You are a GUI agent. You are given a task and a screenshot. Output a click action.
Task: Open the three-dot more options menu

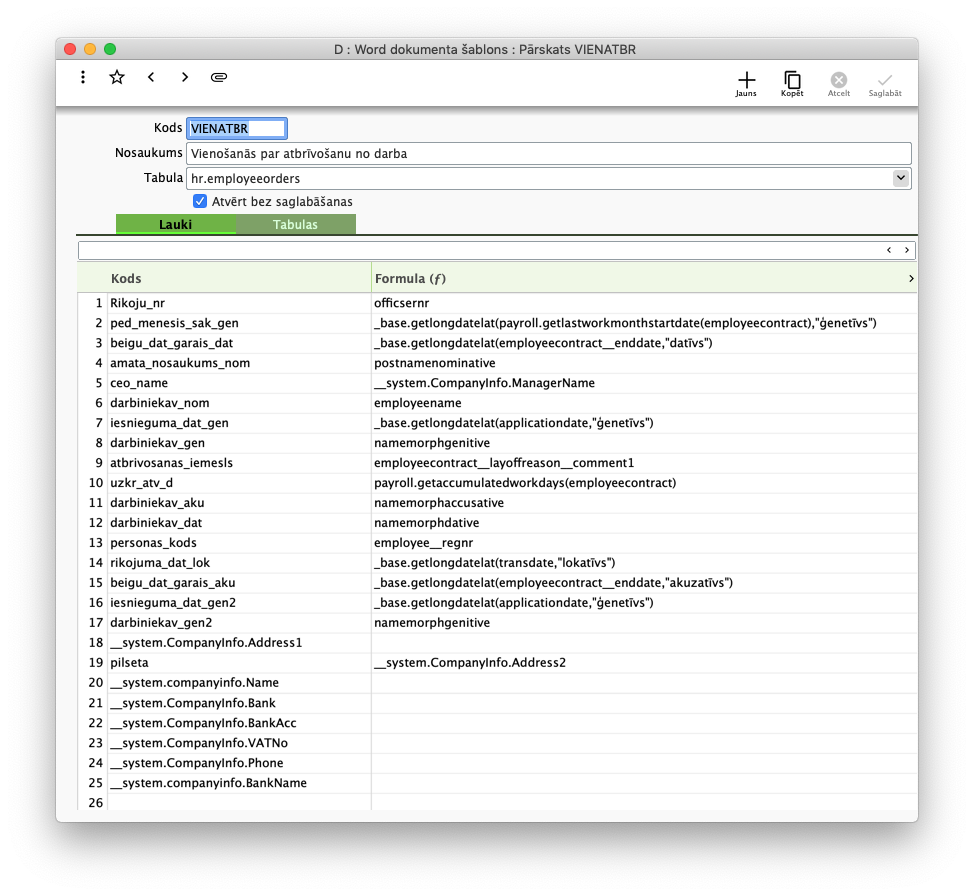pos(83,77)
